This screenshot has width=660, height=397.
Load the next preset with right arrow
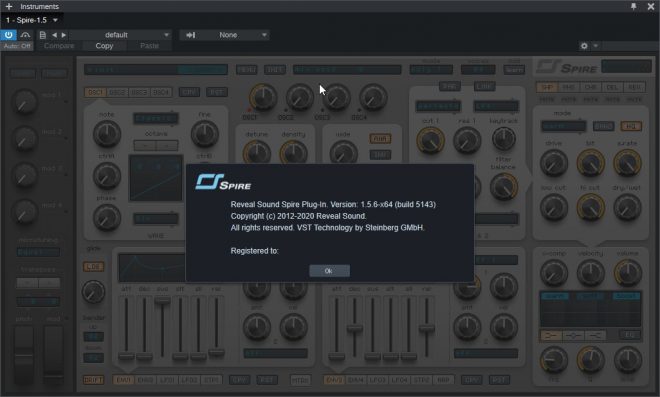click(x=64, y=35)
